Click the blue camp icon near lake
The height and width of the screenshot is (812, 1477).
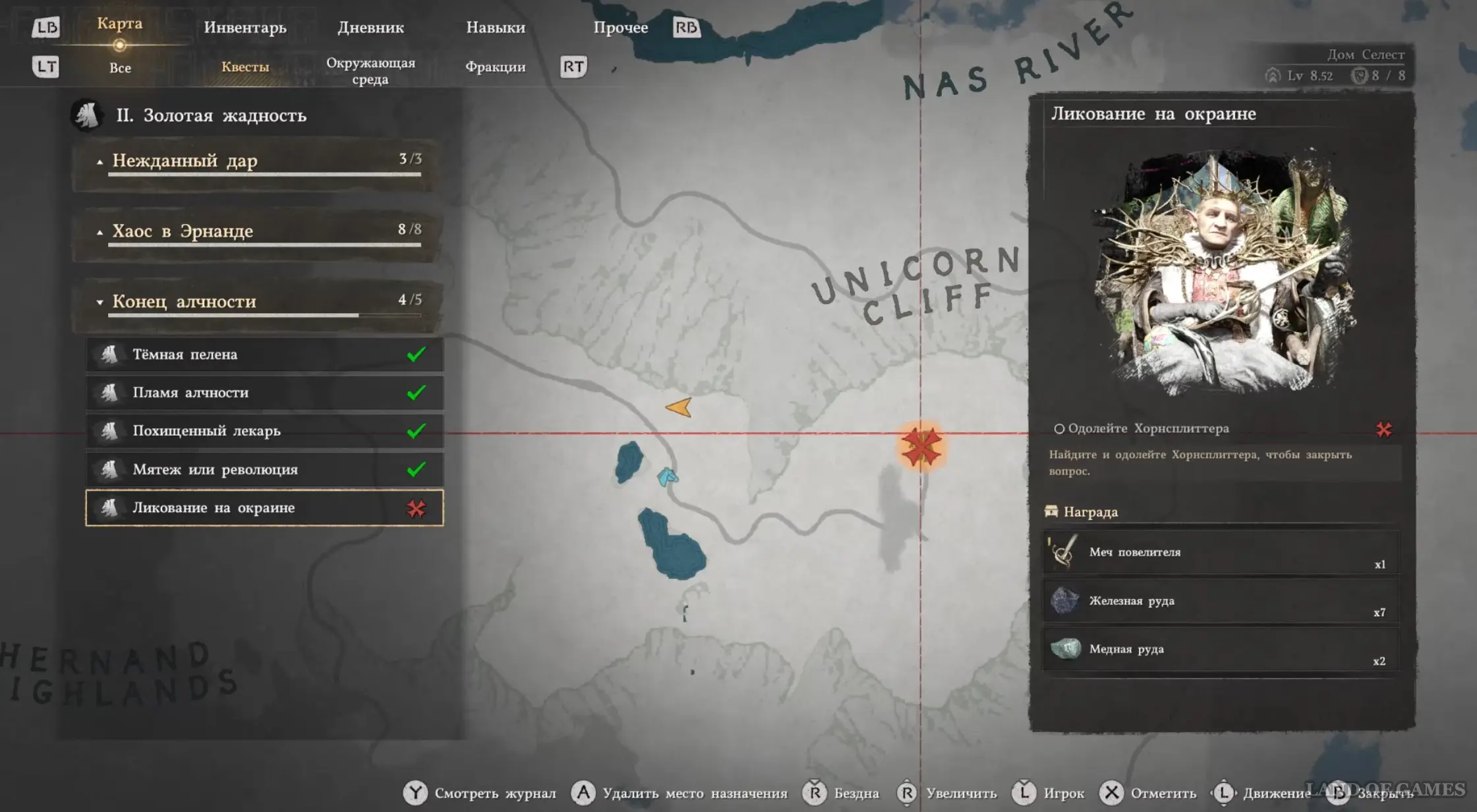coord(667,476)
